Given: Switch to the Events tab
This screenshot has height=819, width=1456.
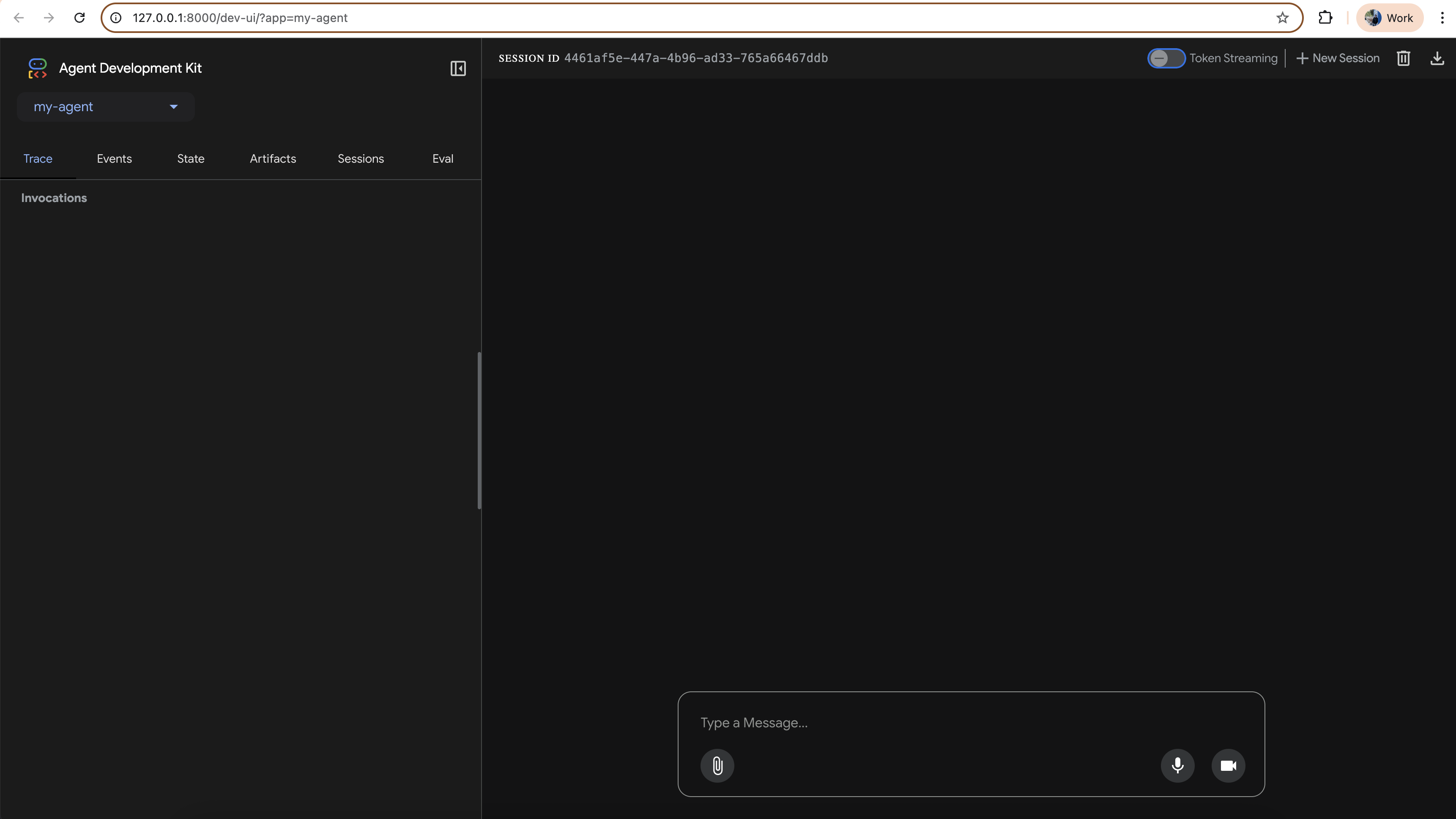Looking at the screenshot, I should (114, 159).
